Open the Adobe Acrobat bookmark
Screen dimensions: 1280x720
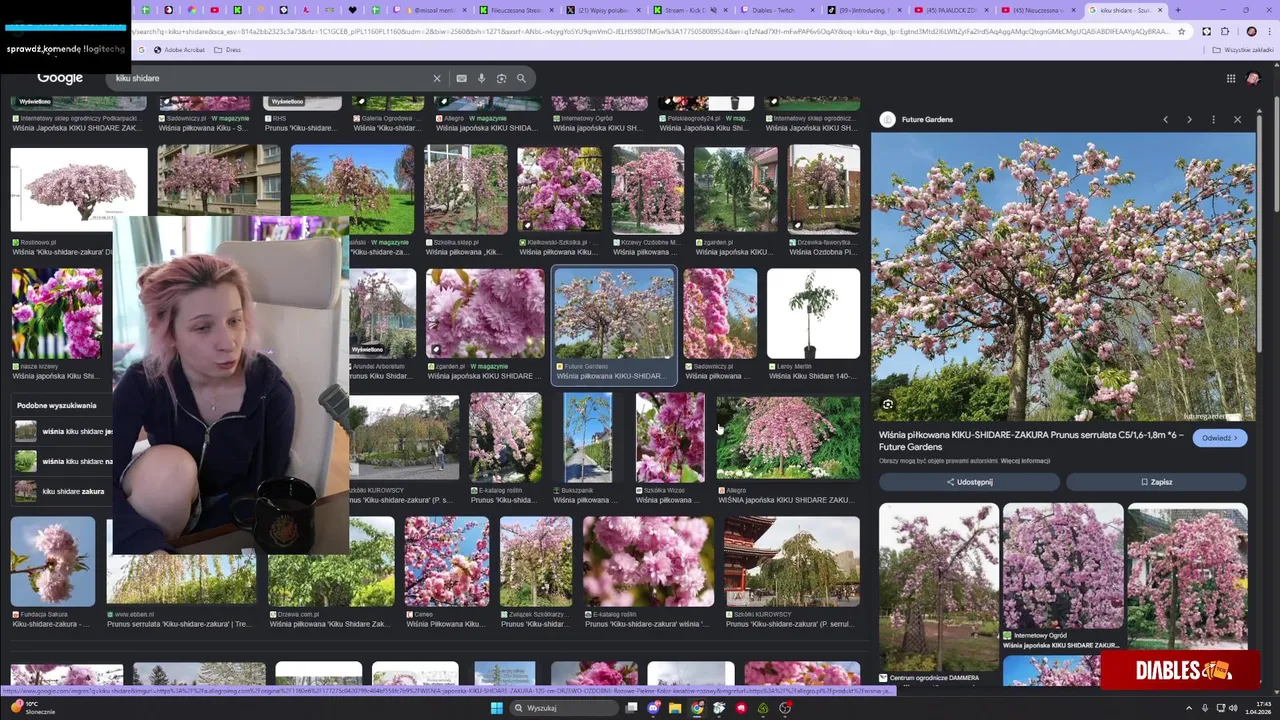click(x=179, y=49)
